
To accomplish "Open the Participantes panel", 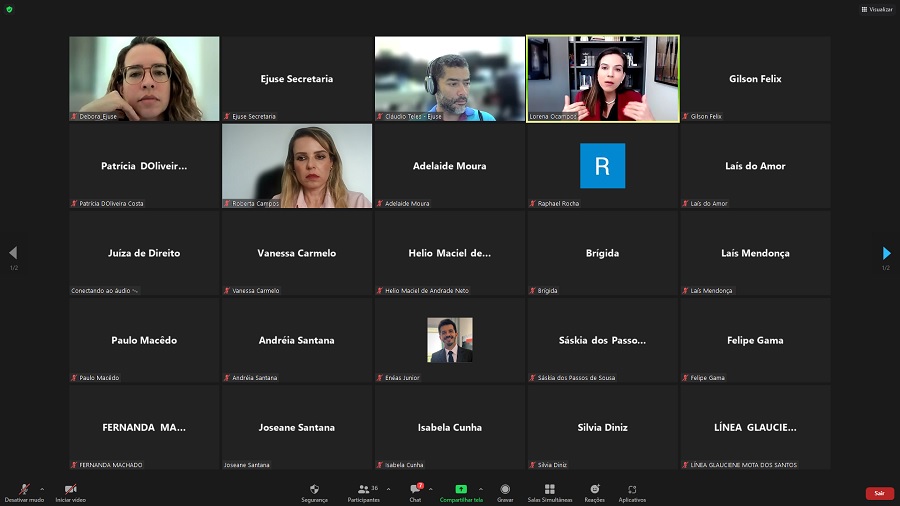I will point(363,492).
